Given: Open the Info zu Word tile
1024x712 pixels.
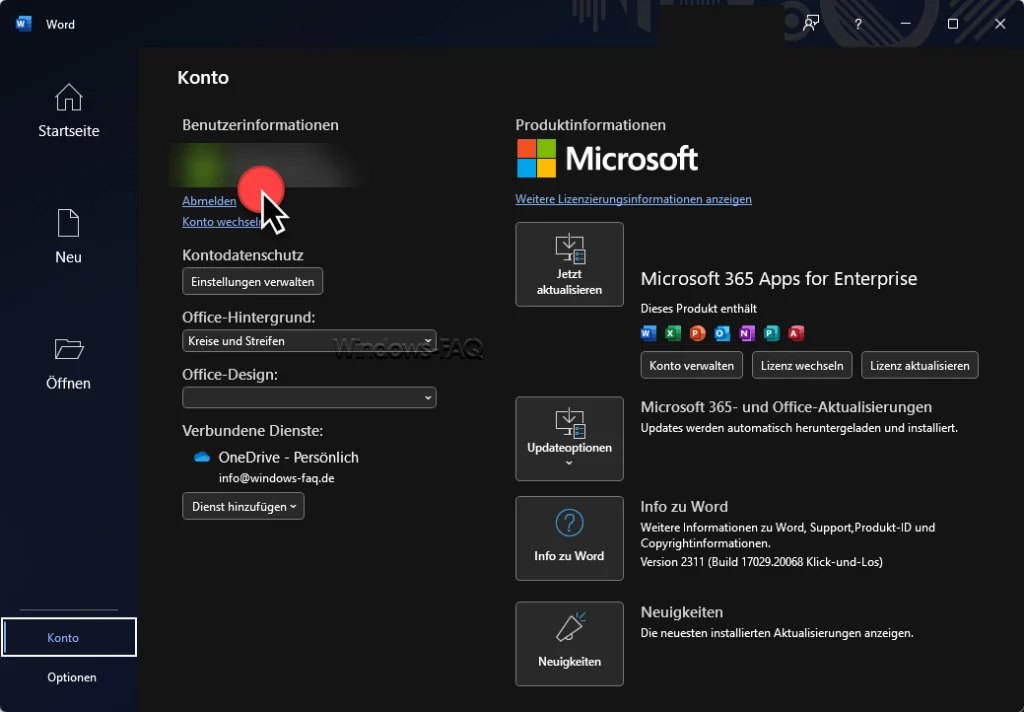Looking at the screenshot, I should pos(569,538).
